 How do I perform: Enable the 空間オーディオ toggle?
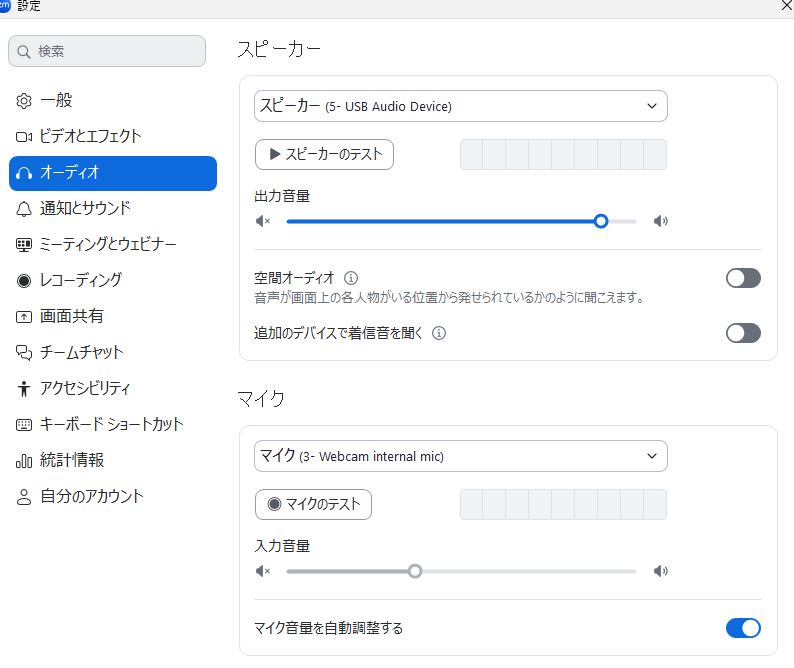click(743, 278)
